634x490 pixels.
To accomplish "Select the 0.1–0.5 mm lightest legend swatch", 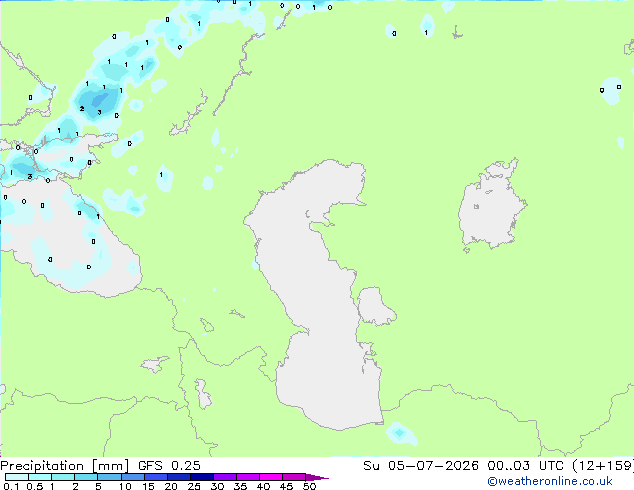I will (17, 477).
